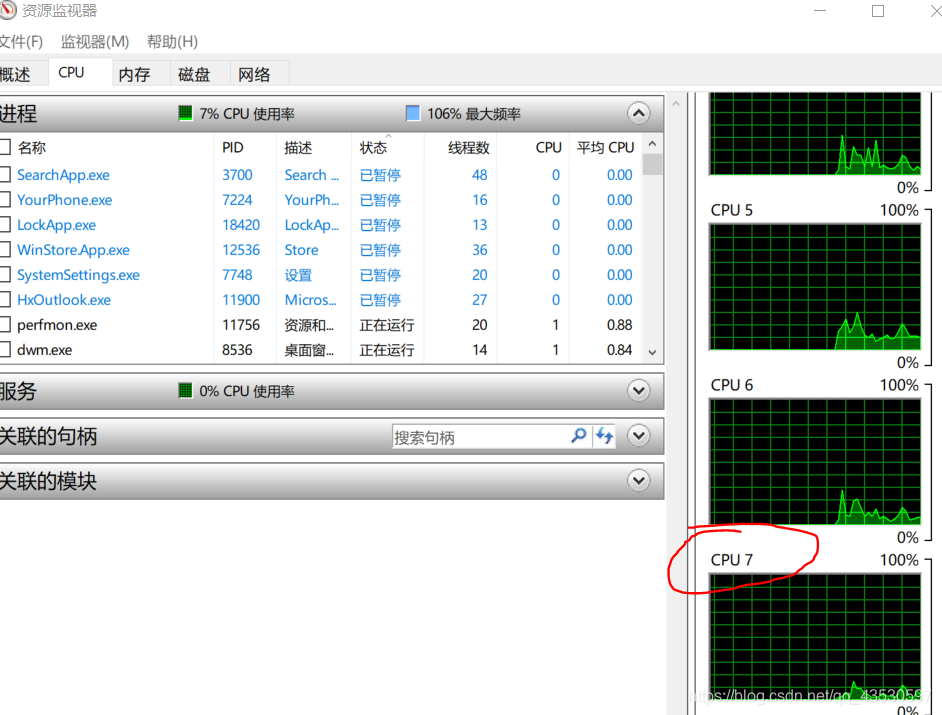This screenshot has height=715, width=942.
Task: Check the HxOutlook.exe process checkbox
Action: 5,299
